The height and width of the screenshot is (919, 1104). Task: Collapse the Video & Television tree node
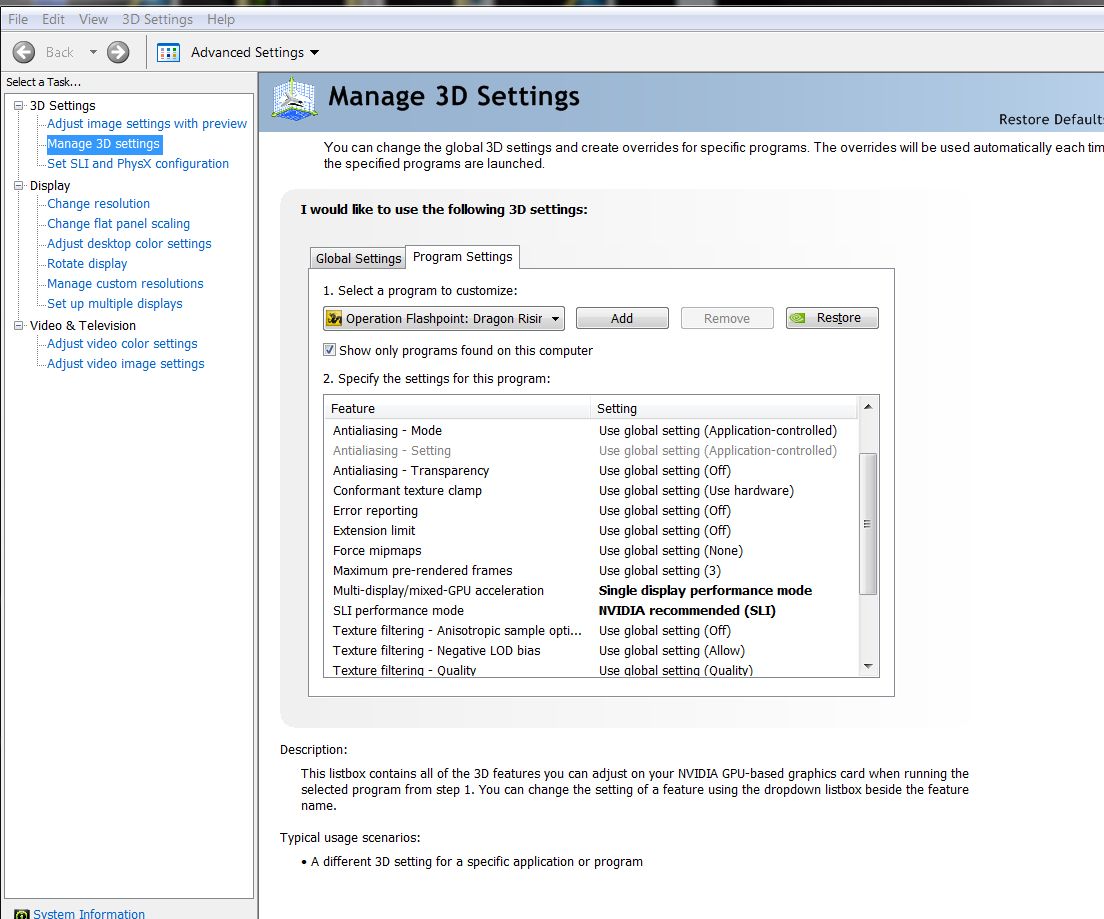coord(19,325)
